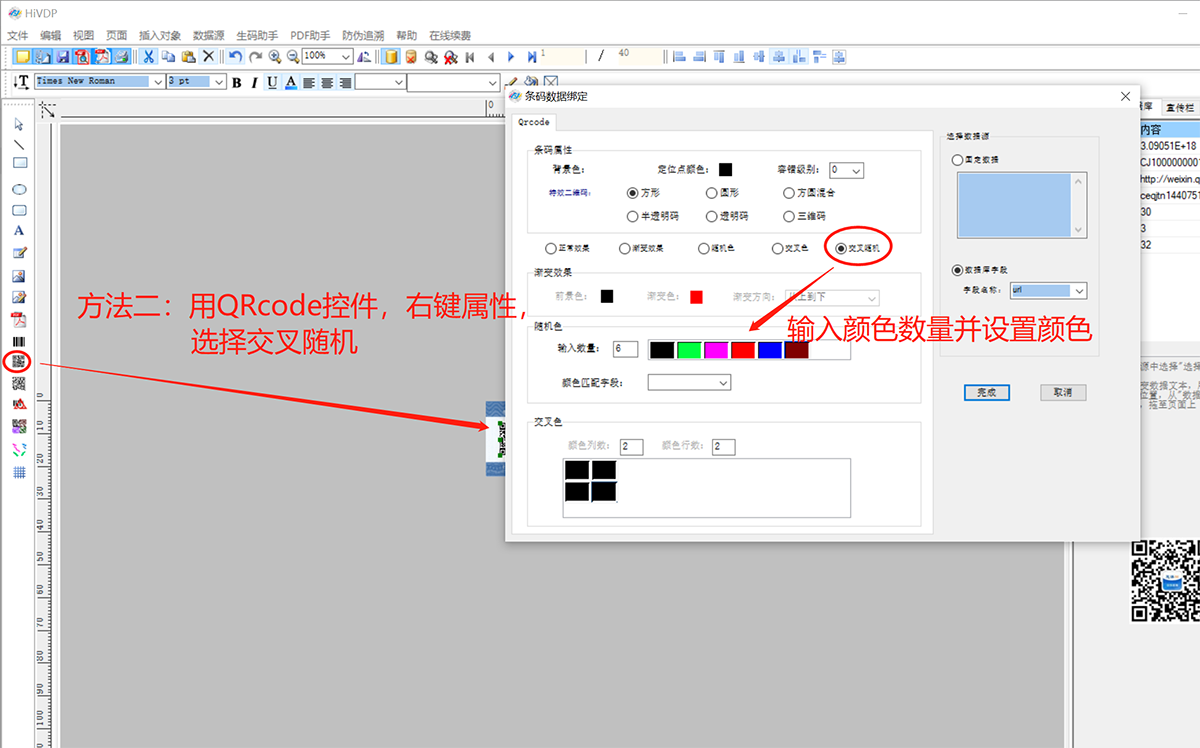Click the blue random color swatch
Viewport: 1200px width, 748px height.
769,349
